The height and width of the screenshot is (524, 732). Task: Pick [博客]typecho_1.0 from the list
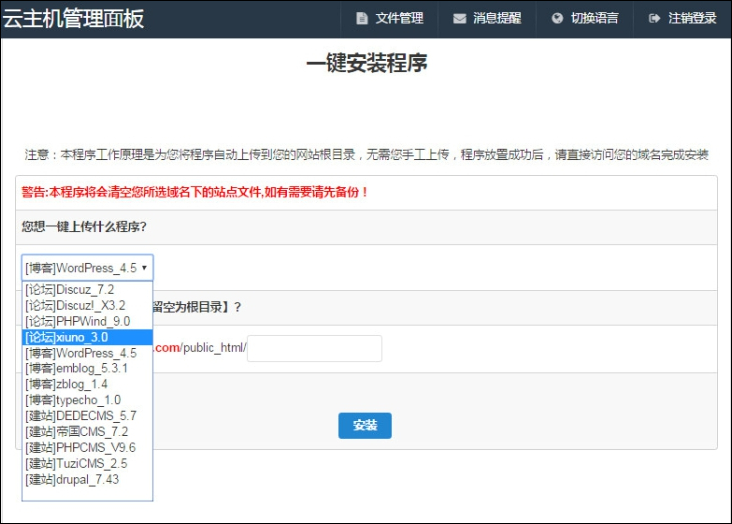tap(87, 400)
